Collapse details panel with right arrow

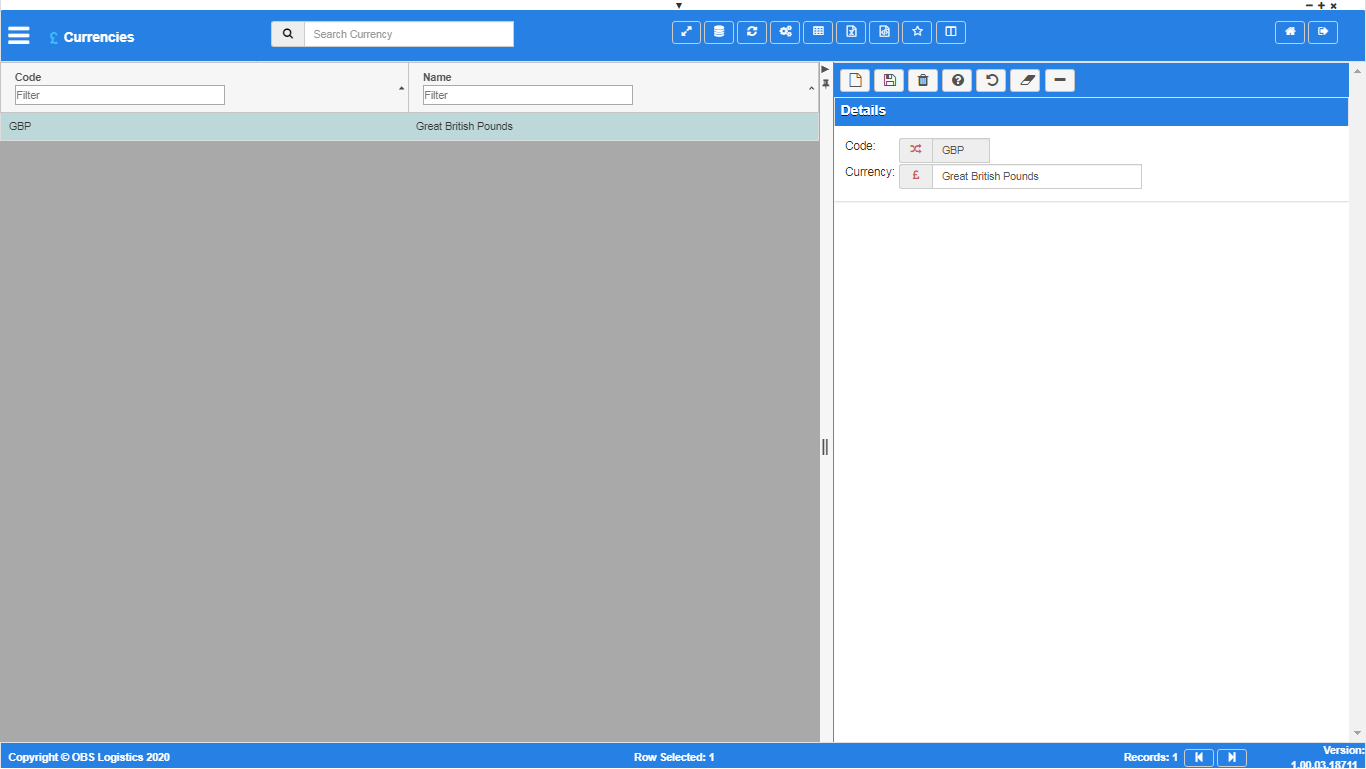826,69
